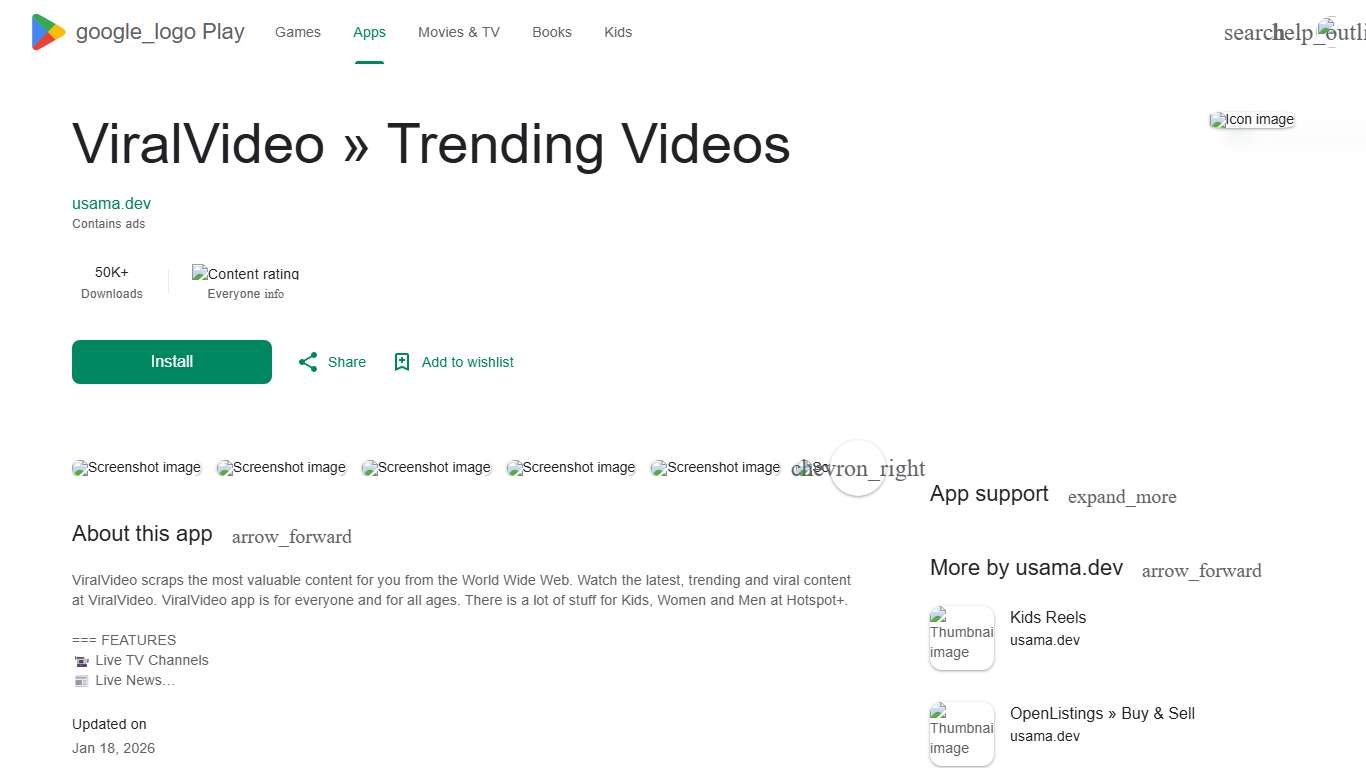Open the info tooltip beside Everyone rating
This screenshot has height=768, width=1366.
point(273,293)
